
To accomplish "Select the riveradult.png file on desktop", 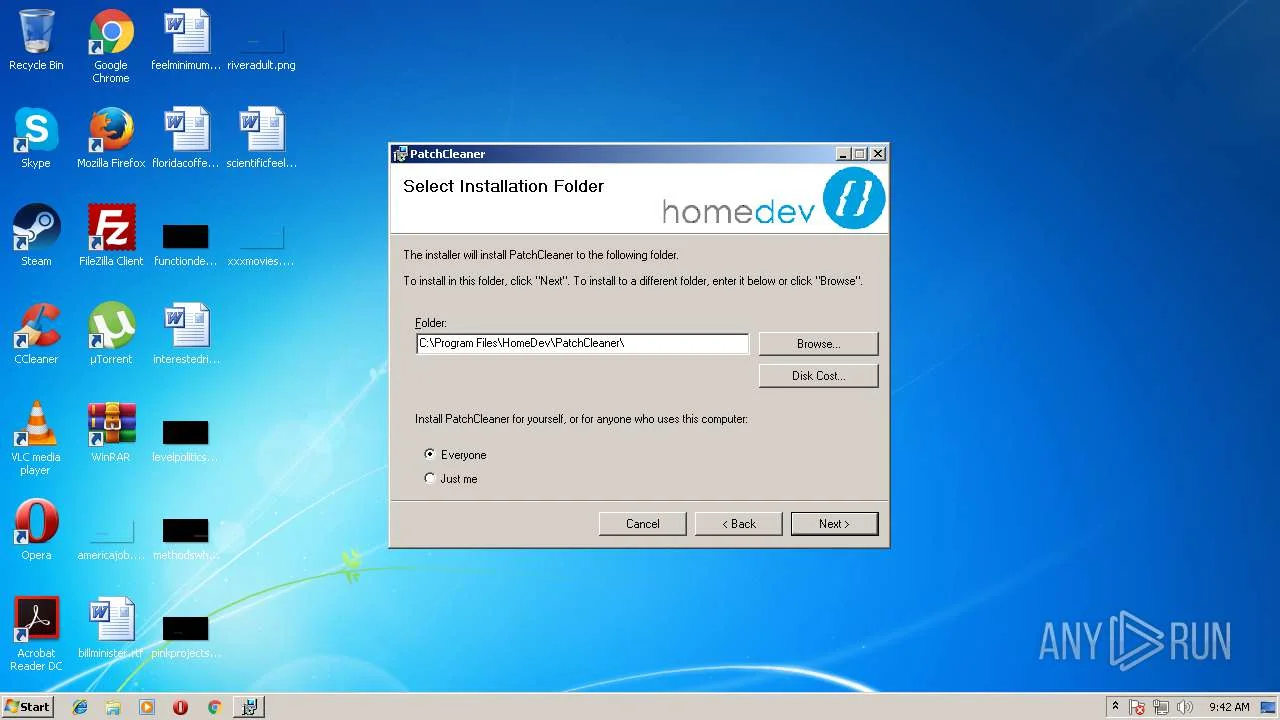I will point(261,46).
